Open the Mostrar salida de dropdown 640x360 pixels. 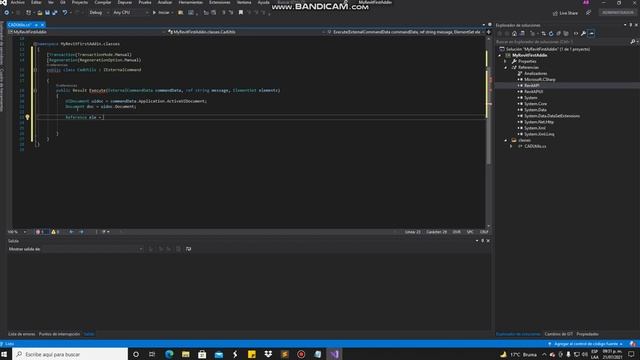coord(92,249)
